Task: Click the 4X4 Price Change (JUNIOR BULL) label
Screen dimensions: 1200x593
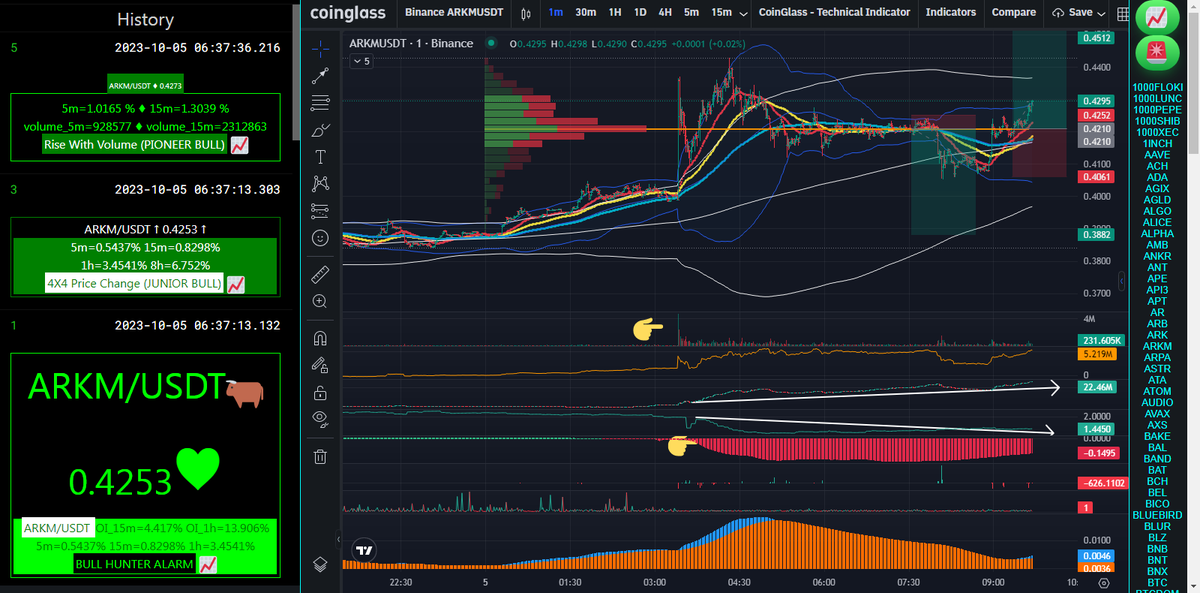Action: tap(135, 284)
